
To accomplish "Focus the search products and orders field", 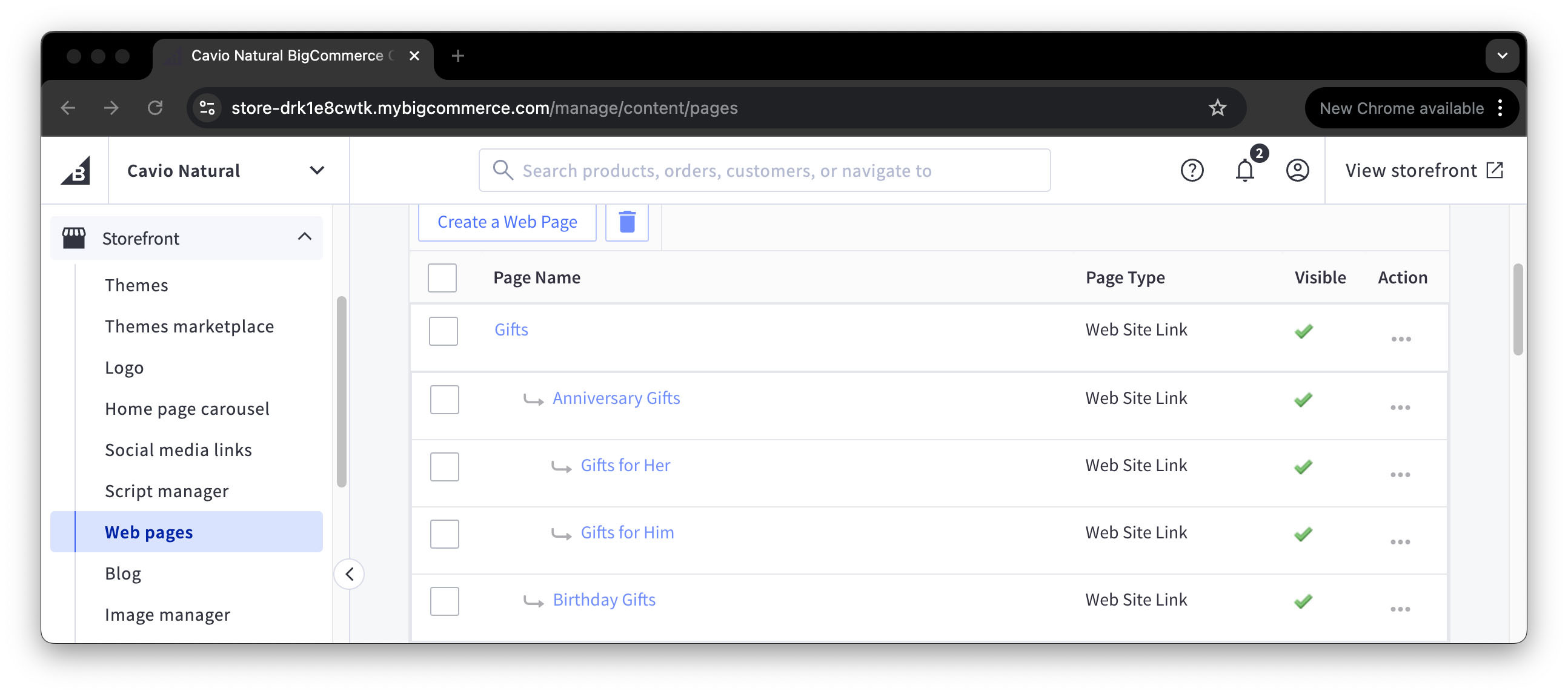I will pos(765,170).
